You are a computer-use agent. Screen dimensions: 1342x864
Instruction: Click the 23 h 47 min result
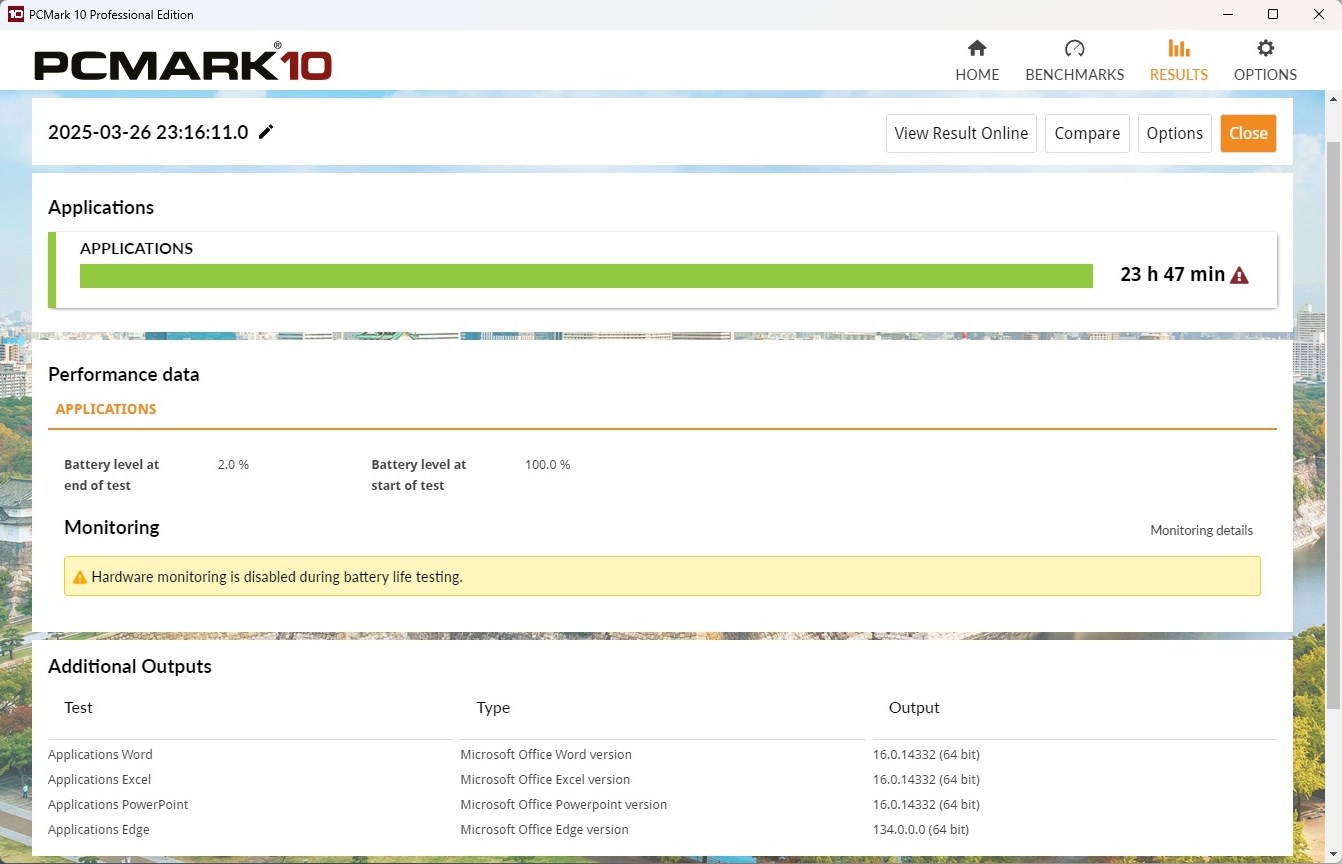[x=1172, y=275]
